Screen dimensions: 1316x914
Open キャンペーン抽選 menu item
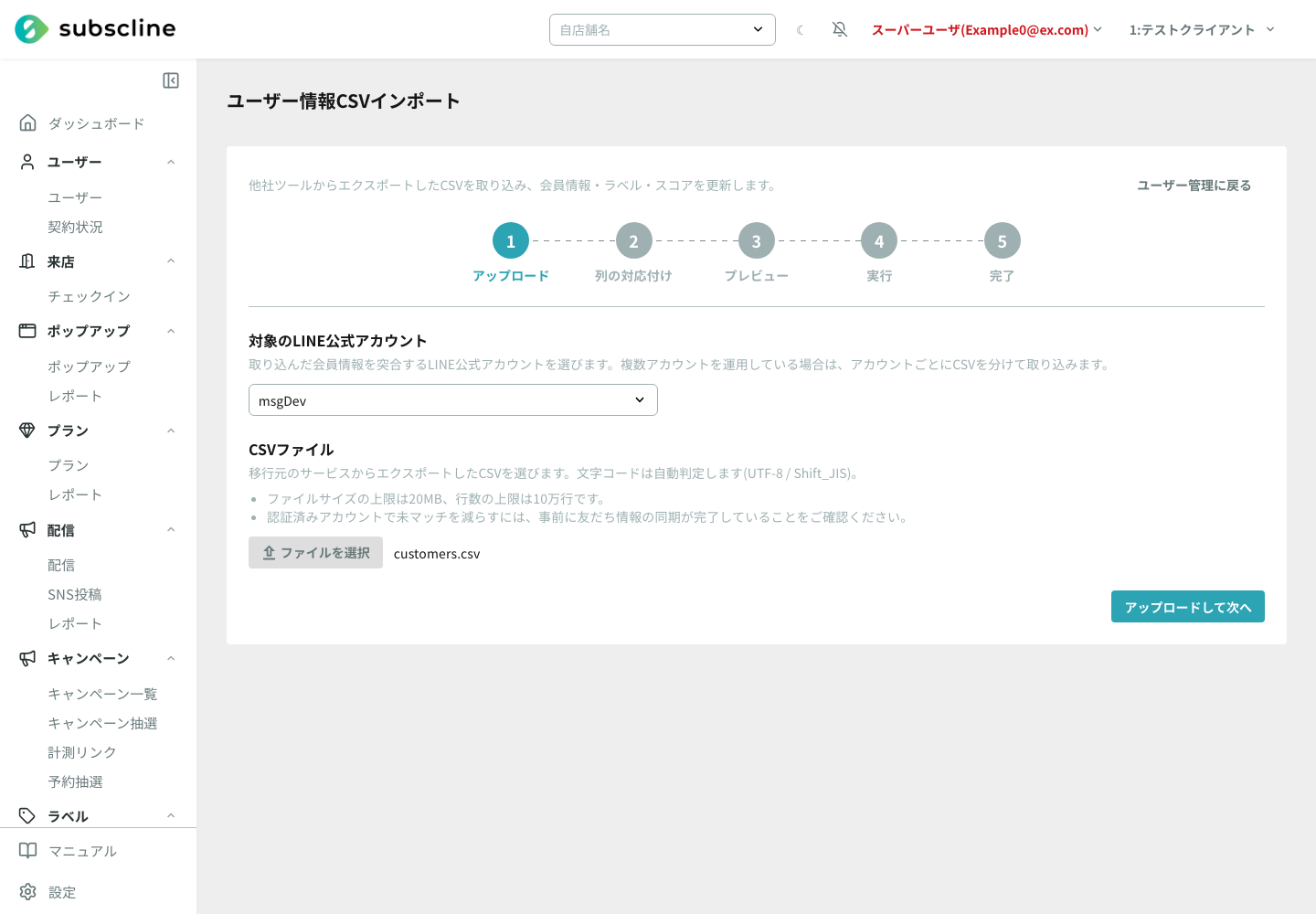(102, 723)
